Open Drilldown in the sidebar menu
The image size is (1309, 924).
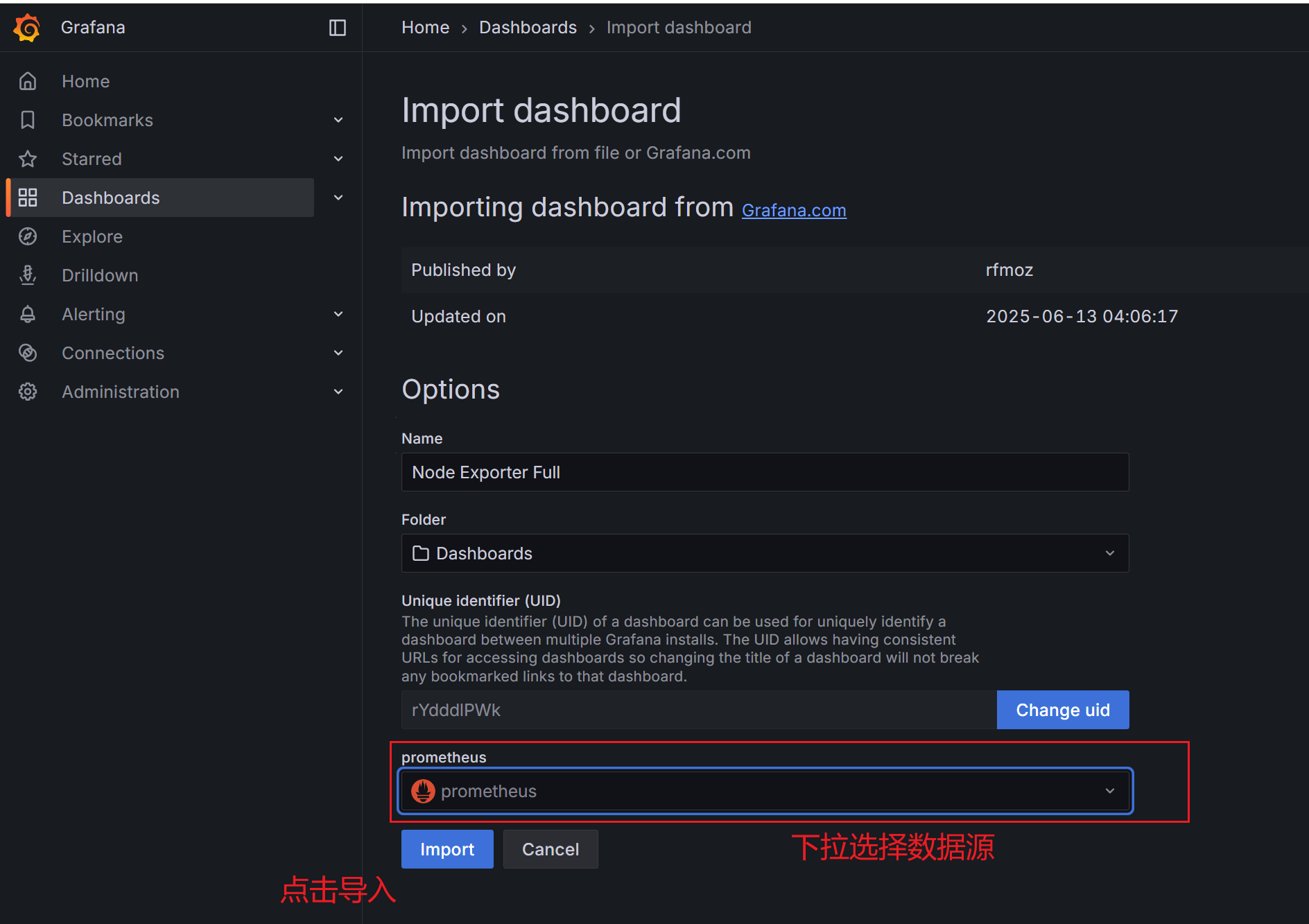click(100, 275)
